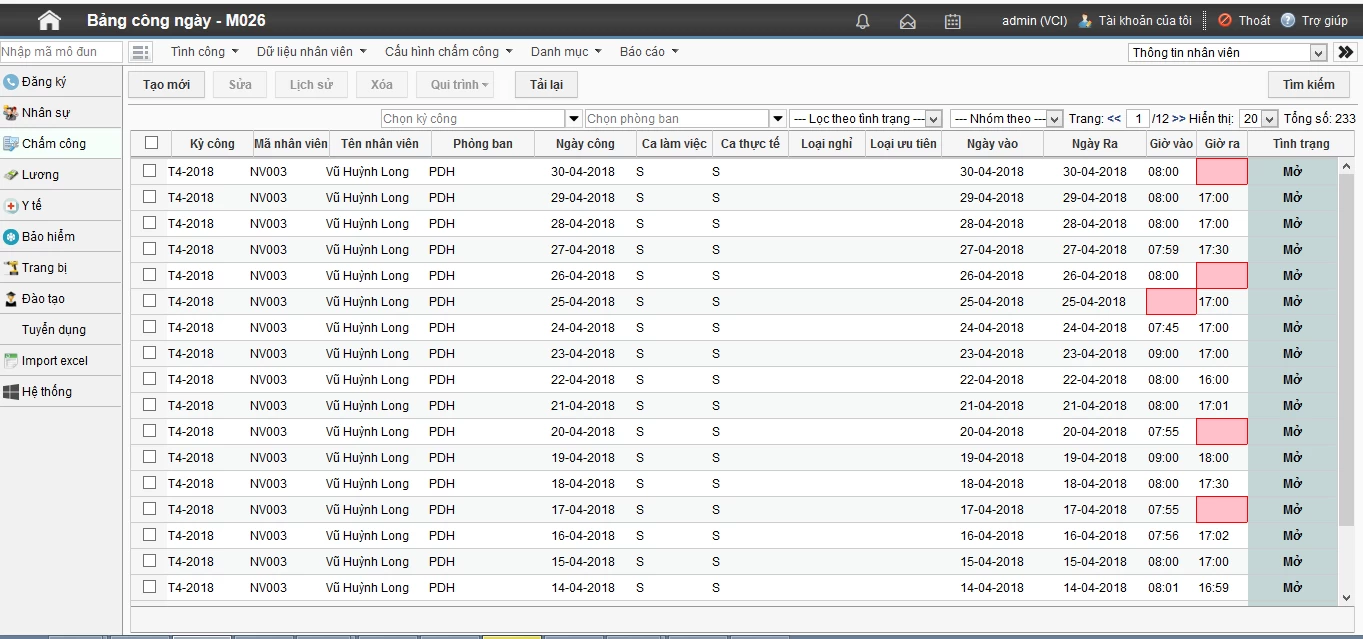Go to first page with << link
1363x639 pixels.
pyautogui.click(x=1114, y=118)
